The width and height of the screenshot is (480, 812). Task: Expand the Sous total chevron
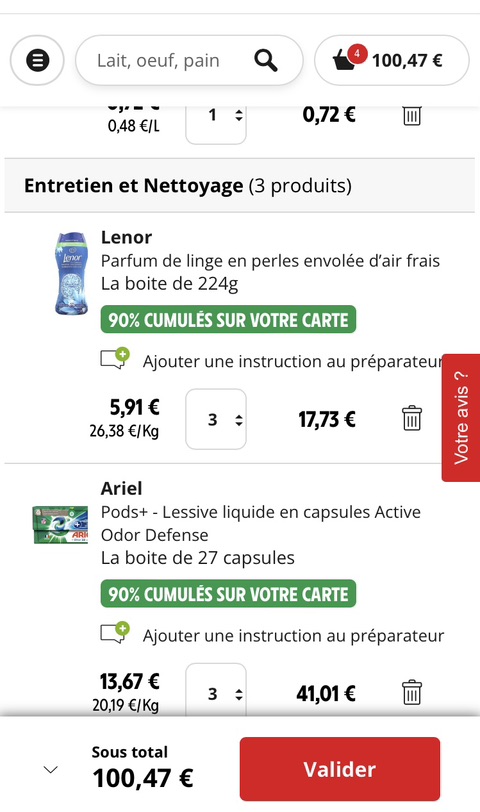click(x=50, y=770)
